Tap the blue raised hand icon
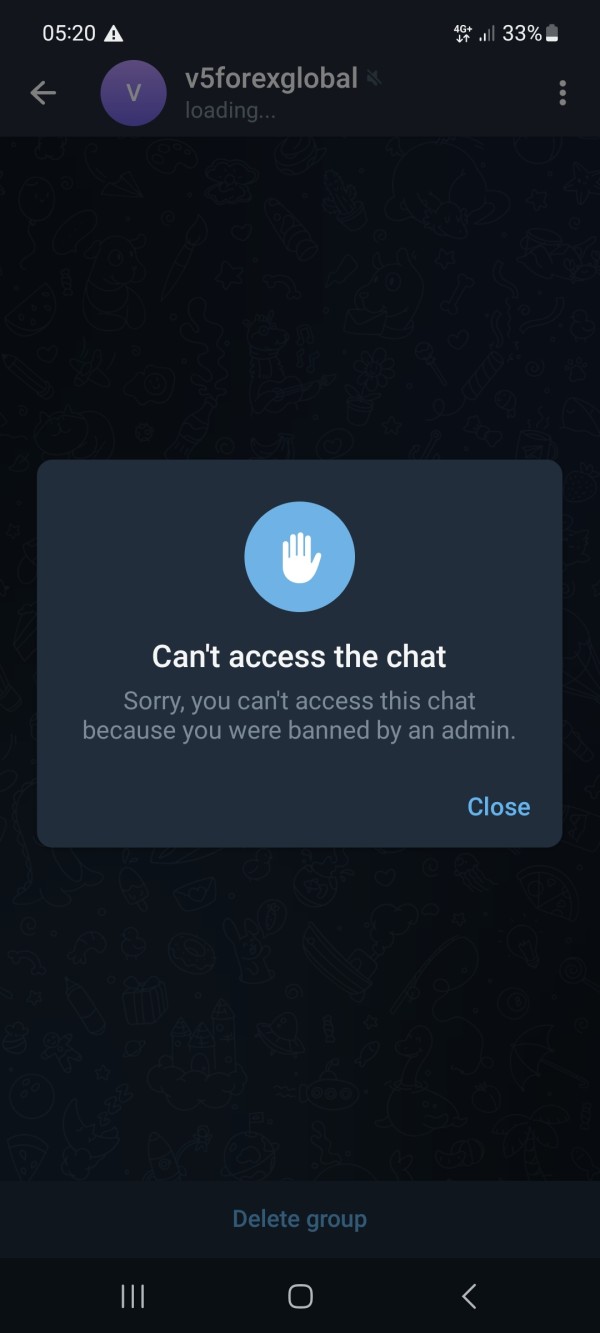The height and width of the screenshot is (1333, 600). pyautogui.click(x=300, y=557)
